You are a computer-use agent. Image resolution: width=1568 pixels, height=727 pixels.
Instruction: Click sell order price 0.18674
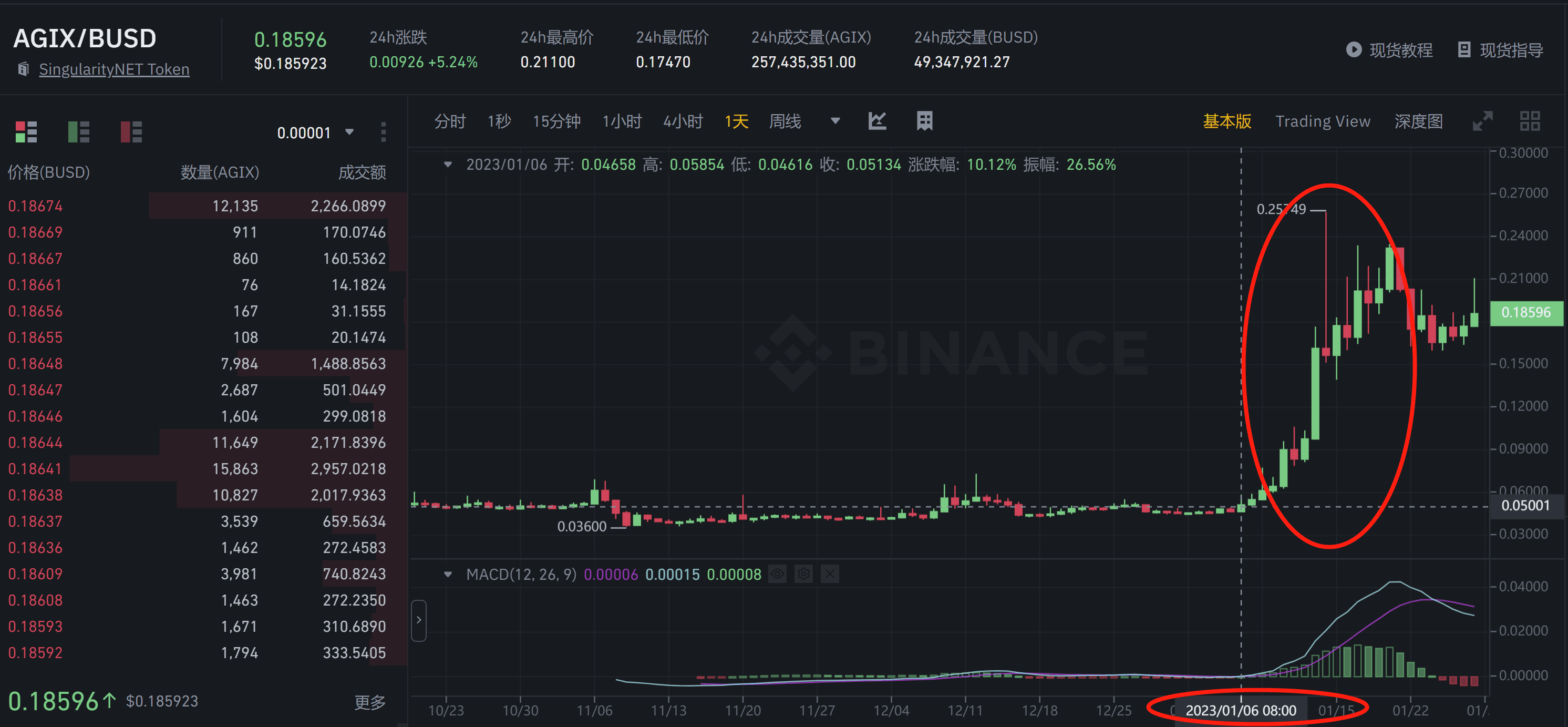[35, 207]
